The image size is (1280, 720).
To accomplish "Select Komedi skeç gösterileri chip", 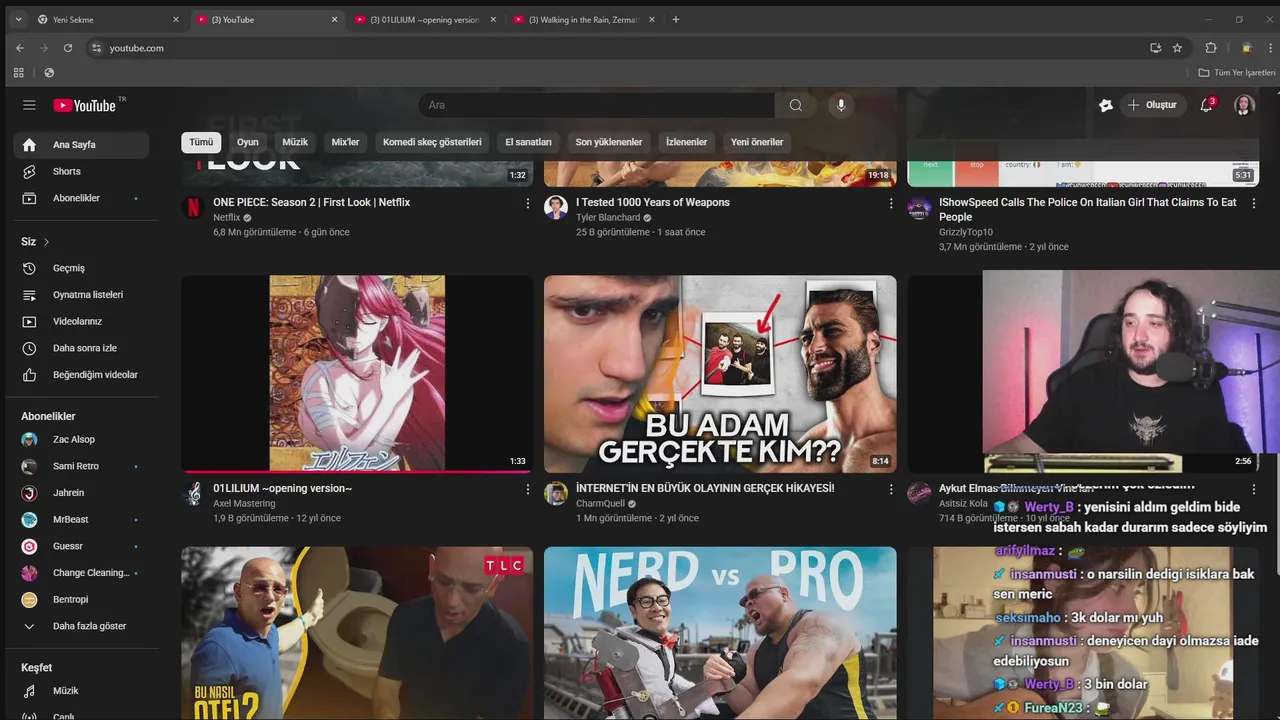I will pos(432,142).
